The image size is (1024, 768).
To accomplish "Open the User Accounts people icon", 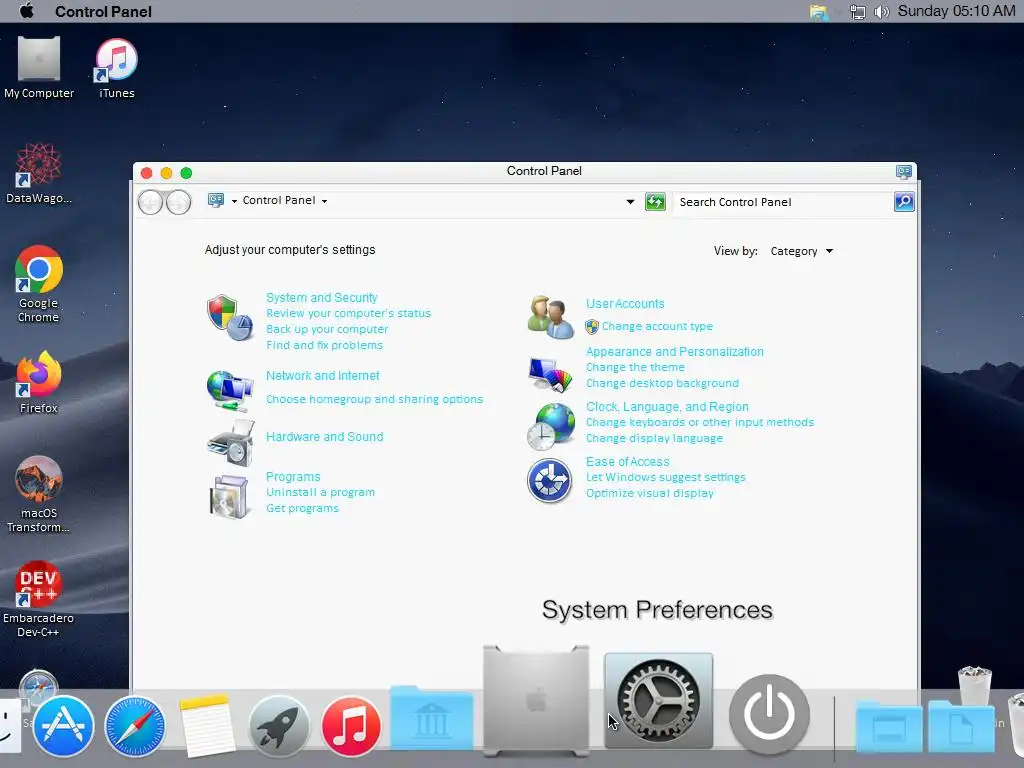I will pyautogui.click(x=550, y=317).
